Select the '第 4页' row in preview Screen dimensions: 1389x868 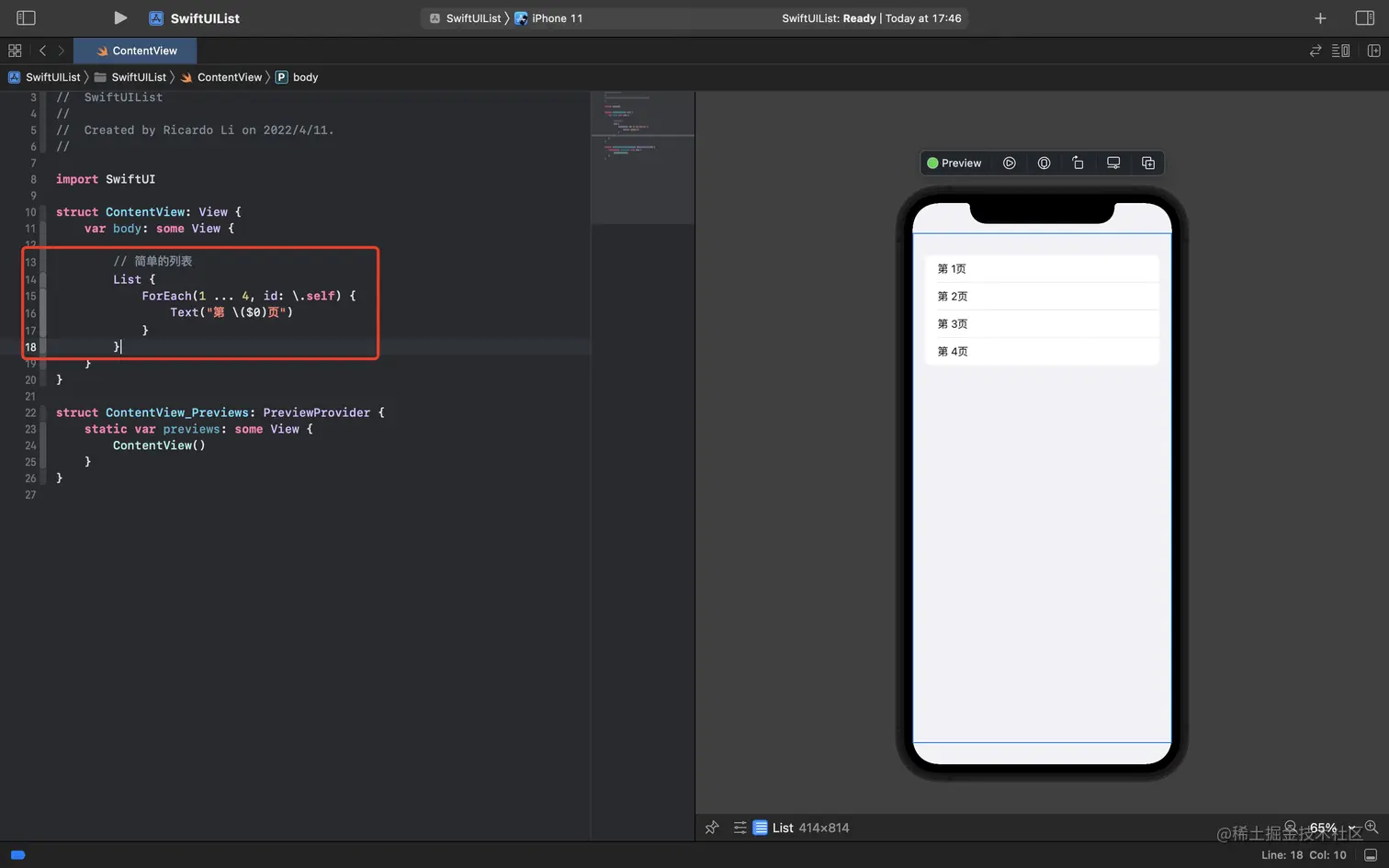tap(1042, 351)
